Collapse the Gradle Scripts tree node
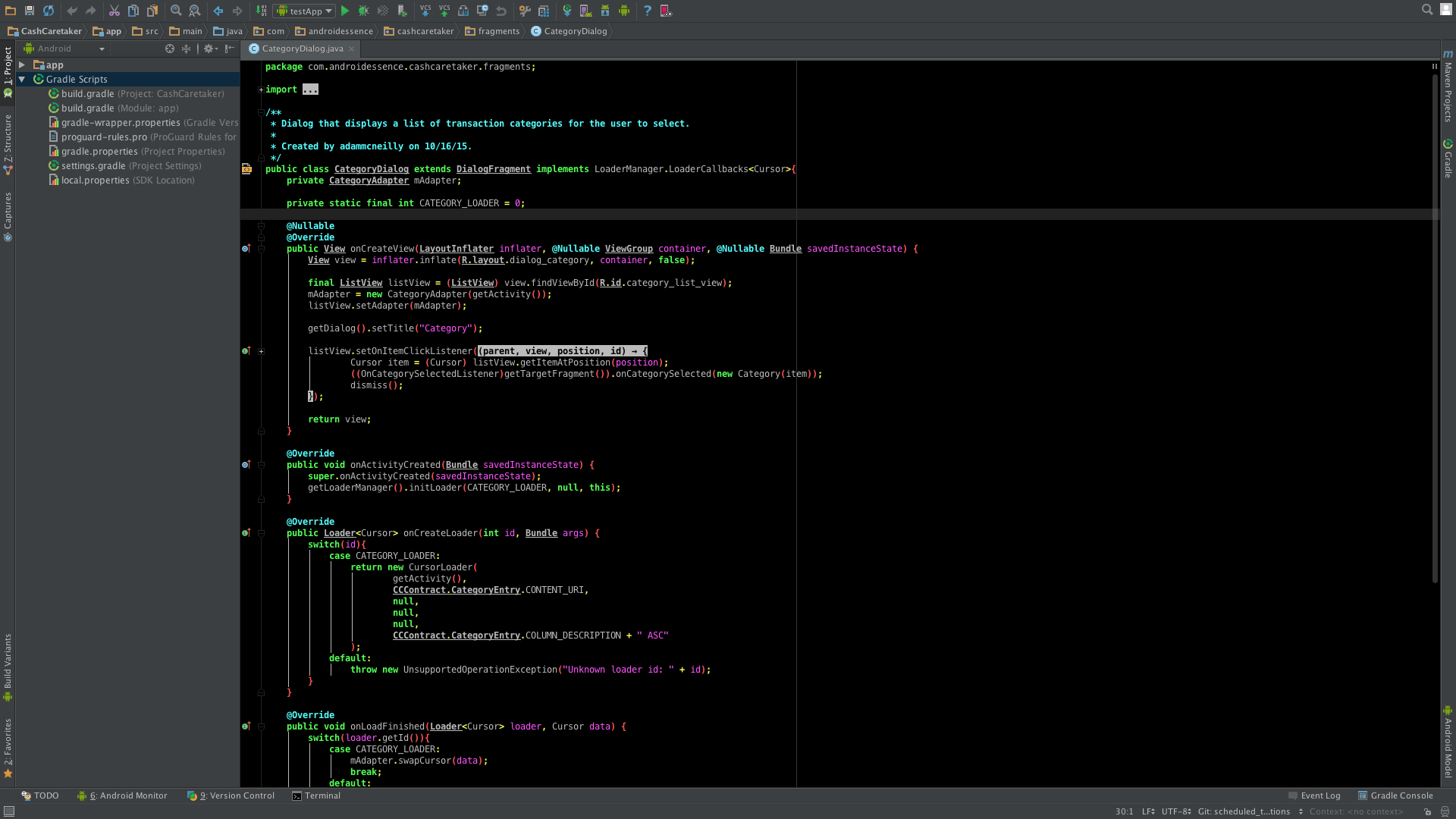 click(x=22, y=79)
